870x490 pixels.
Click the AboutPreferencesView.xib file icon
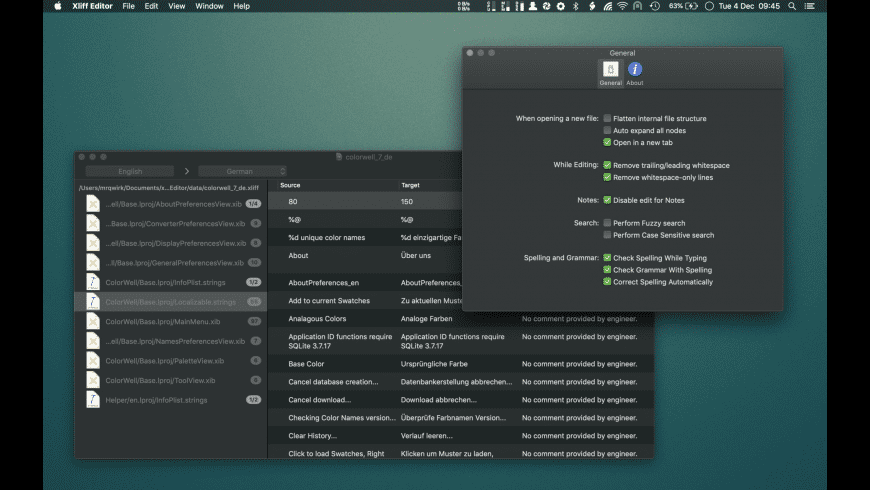coord(92,204)
